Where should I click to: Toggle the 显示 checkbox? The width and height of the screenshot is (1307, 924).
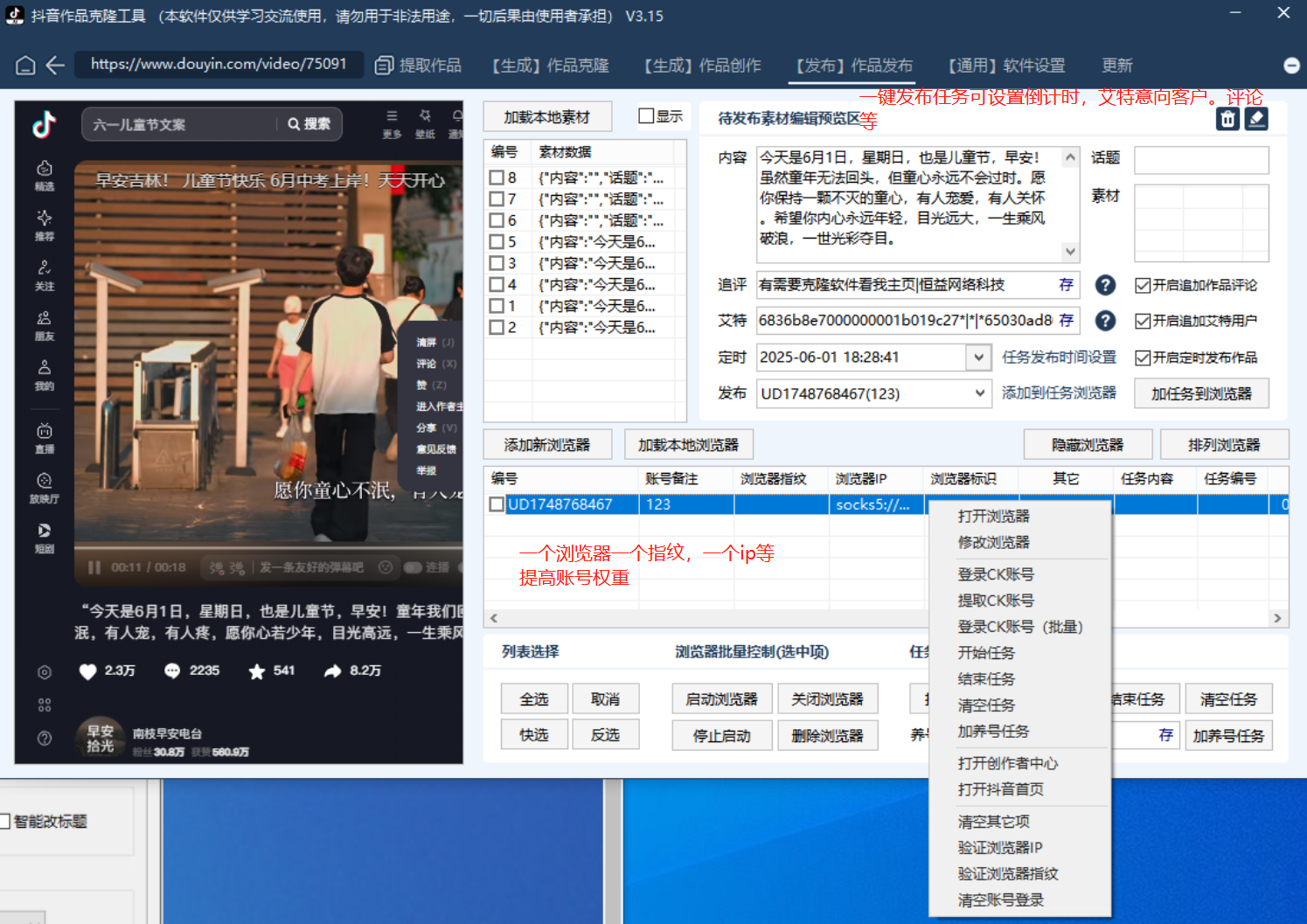click(x=646, y=115)
